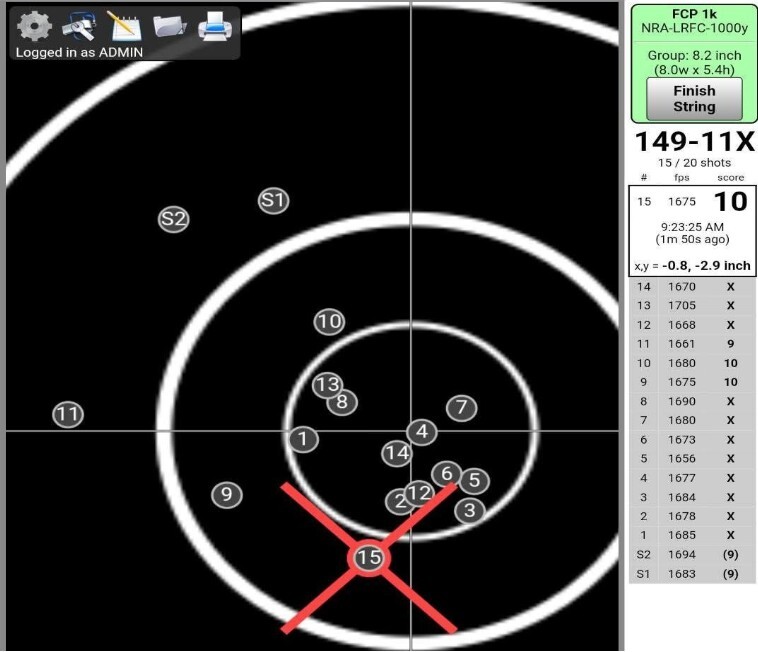Screen dimensions: 758x652
Task: Click shot marker 15 on red cross
Action: click(369, 557)
